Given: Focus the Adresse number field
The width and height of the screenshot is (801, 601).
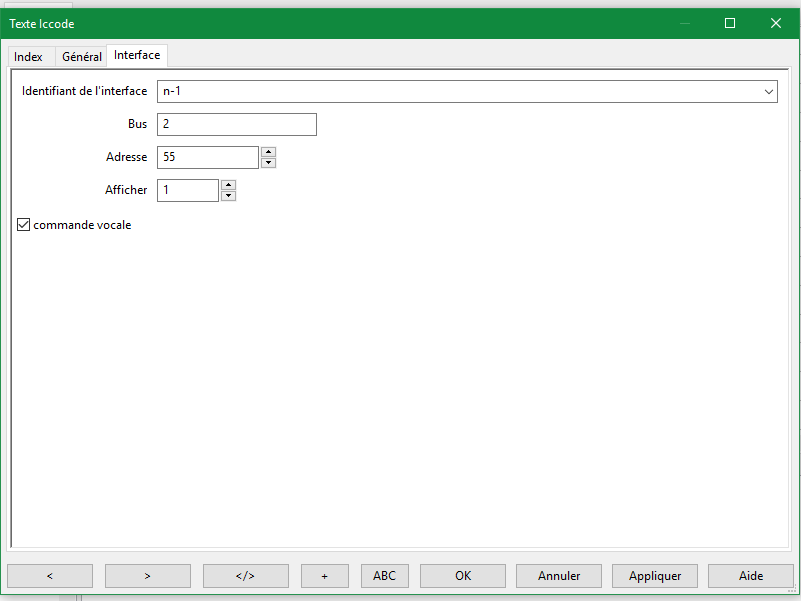Looking at the screenshot, I should (208, 157).
